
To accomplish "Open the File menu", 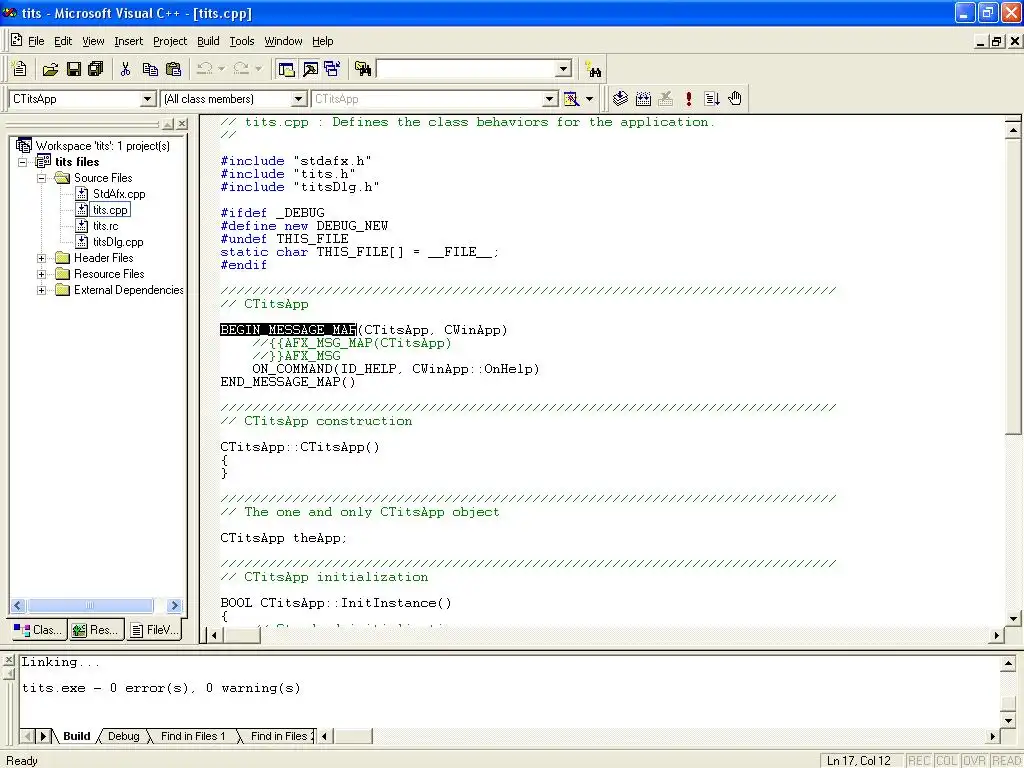I will pyautogui.click(x=36, y=41).
